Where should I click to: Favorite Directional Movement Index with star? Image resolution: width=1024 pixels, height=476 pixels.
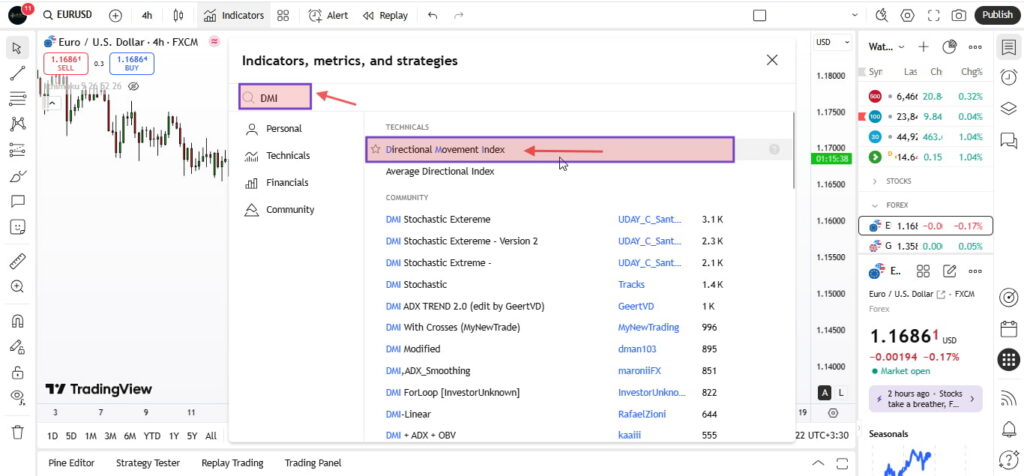click(x=376, y=150)
